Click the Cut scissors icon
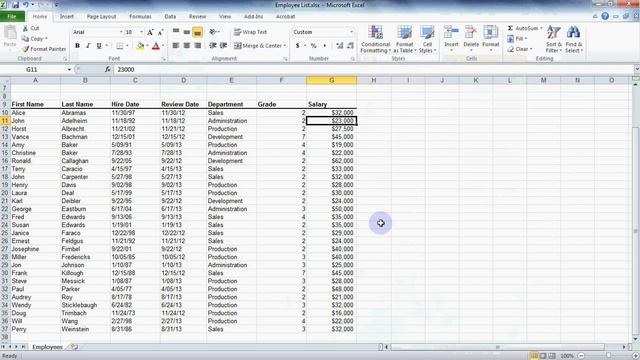 [x=26, y=28]
